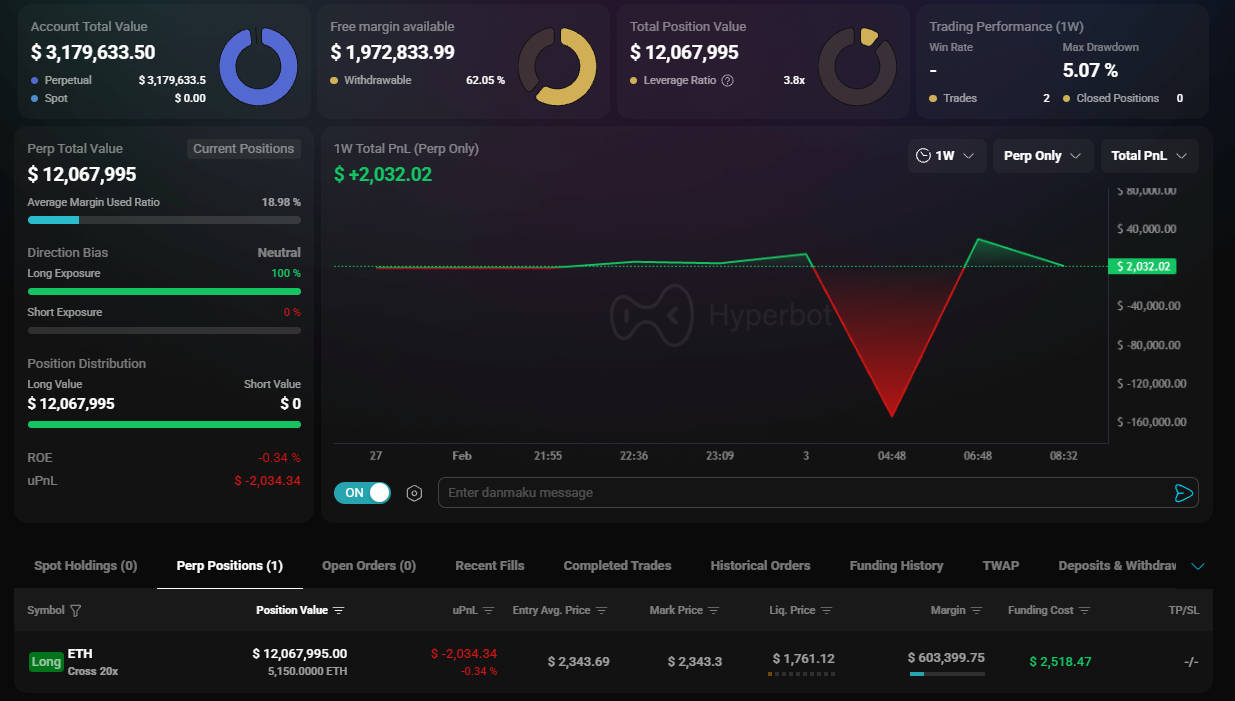Click the danmaku settings hexagon icon

click(414, 493)
